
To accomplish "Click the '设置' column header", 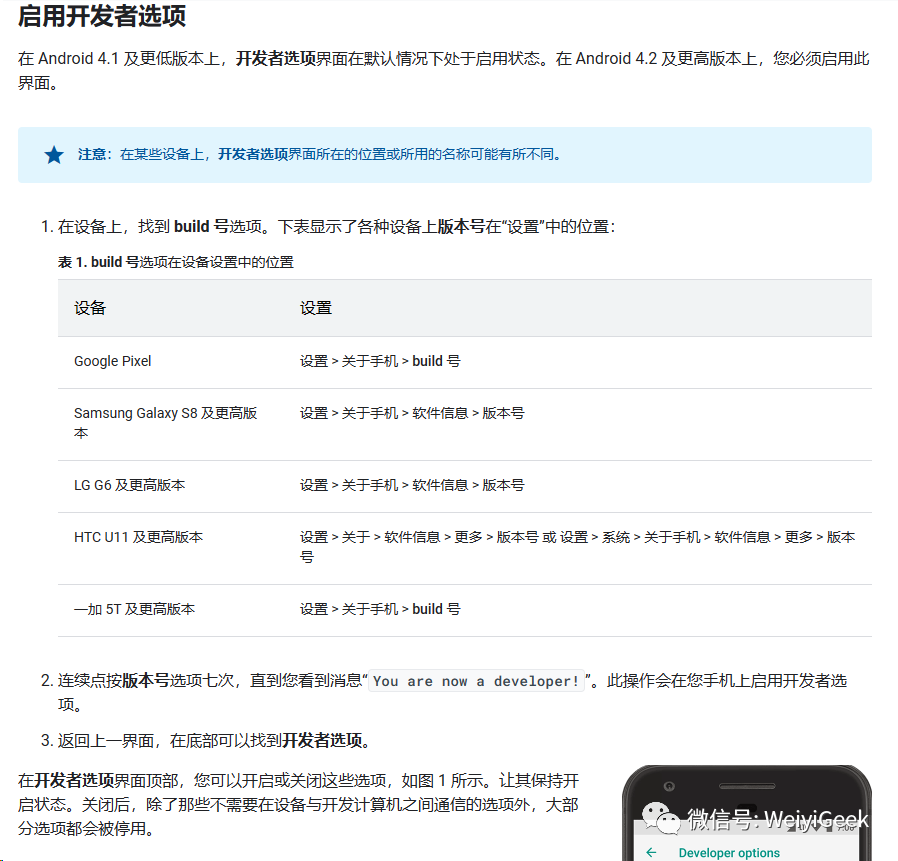I will click(316, 308).
